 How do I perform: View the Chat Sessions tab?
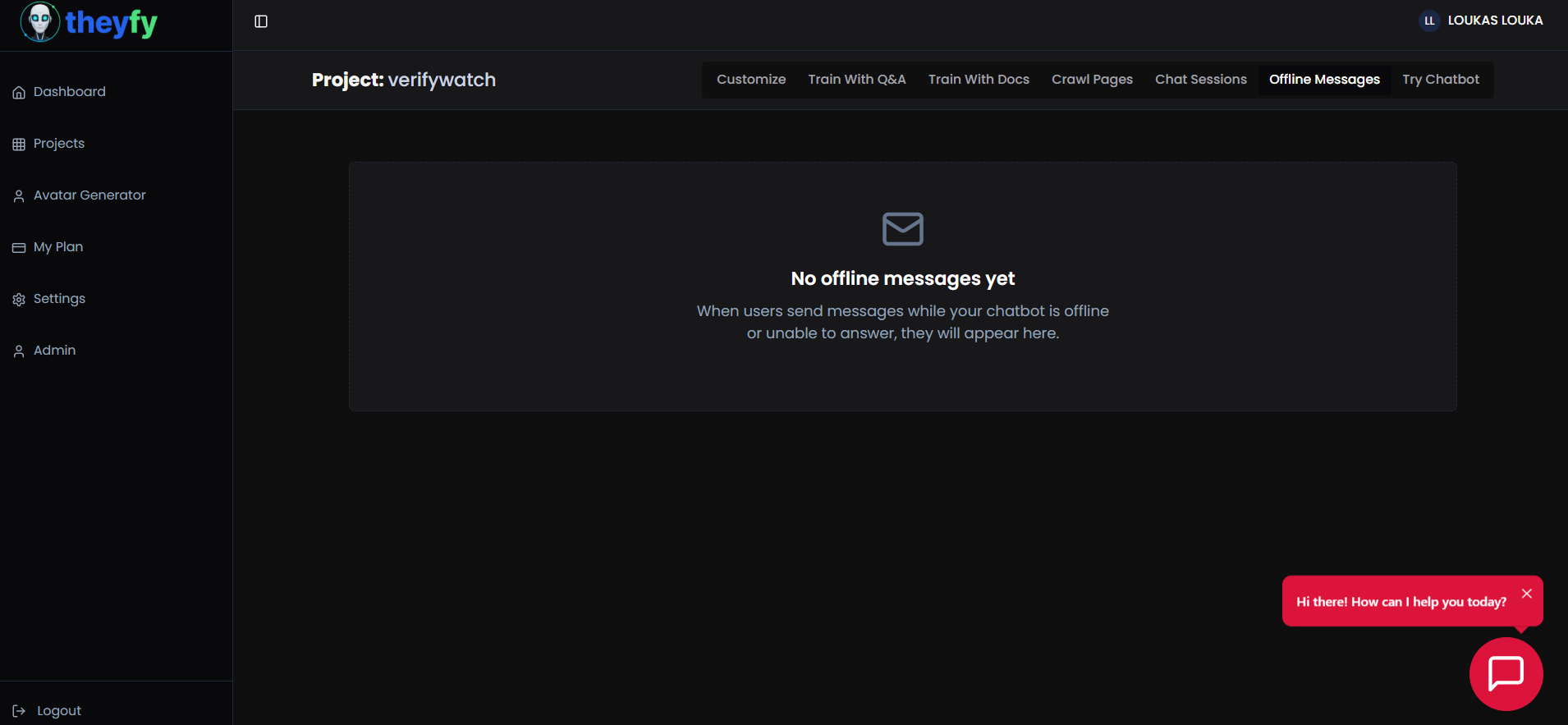(1200, 80)
